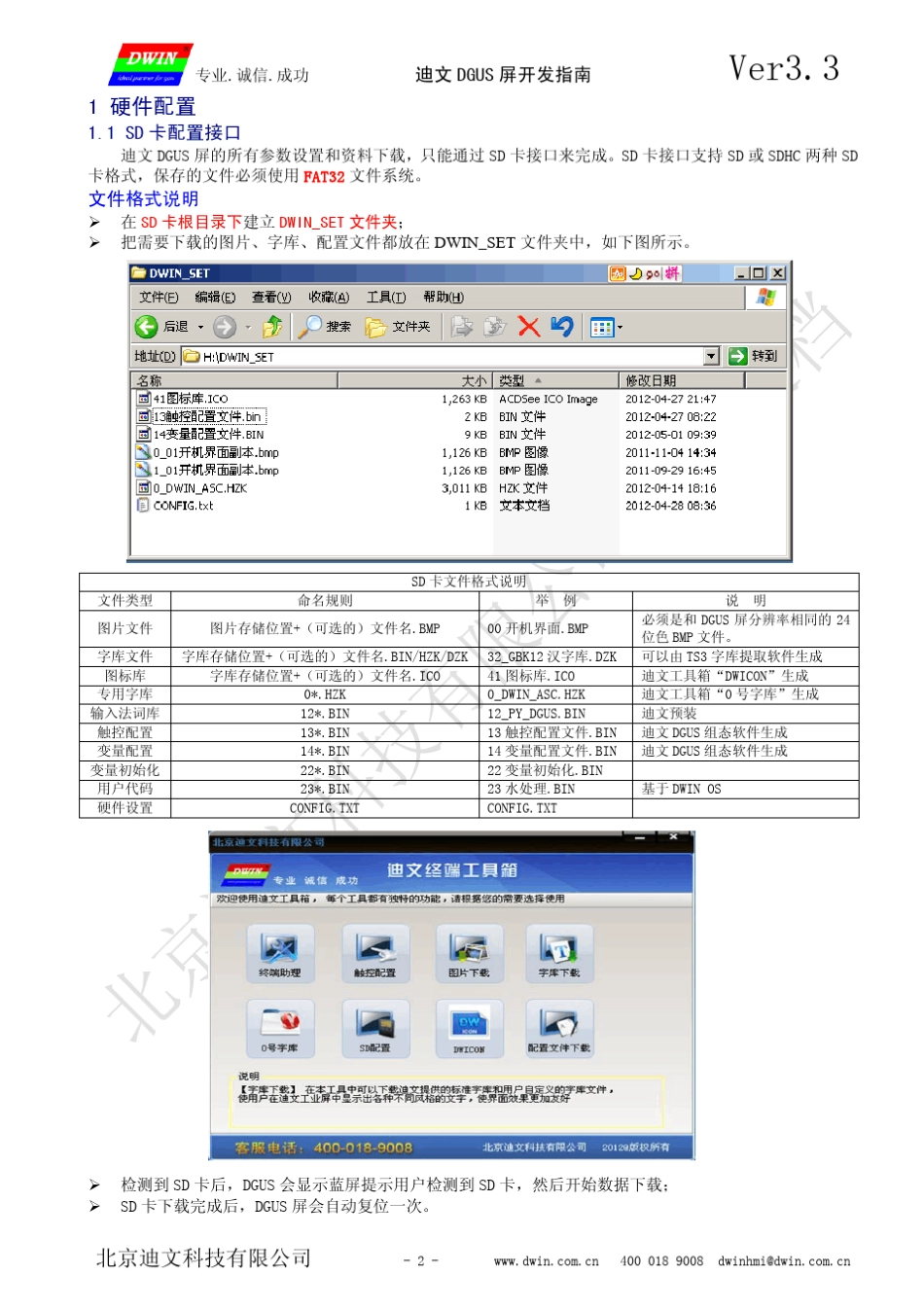Viewport: 924px width, 1308px height.
Task: Open the 收藏(A) menu
Action: [329, 298]
